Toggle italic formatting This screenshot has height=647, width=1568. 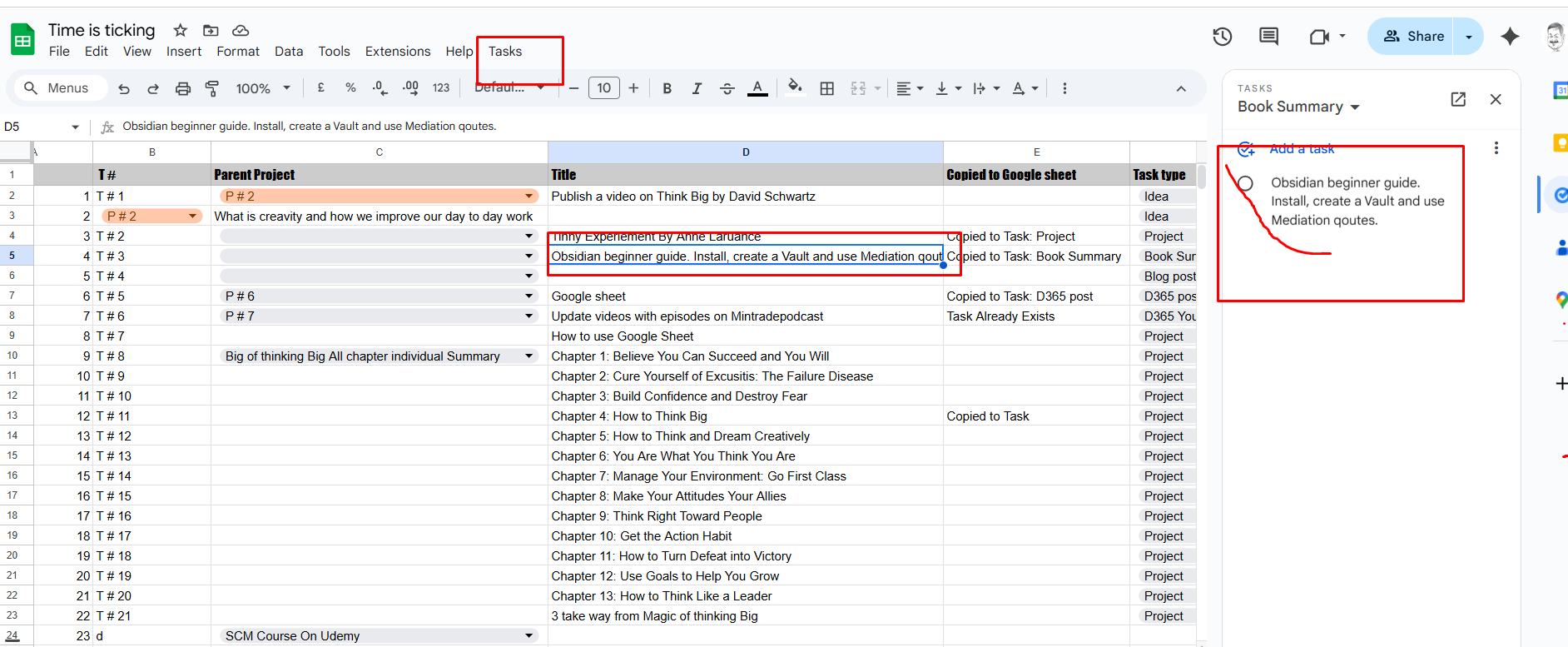pyautogui.click(x=697, y=88)
